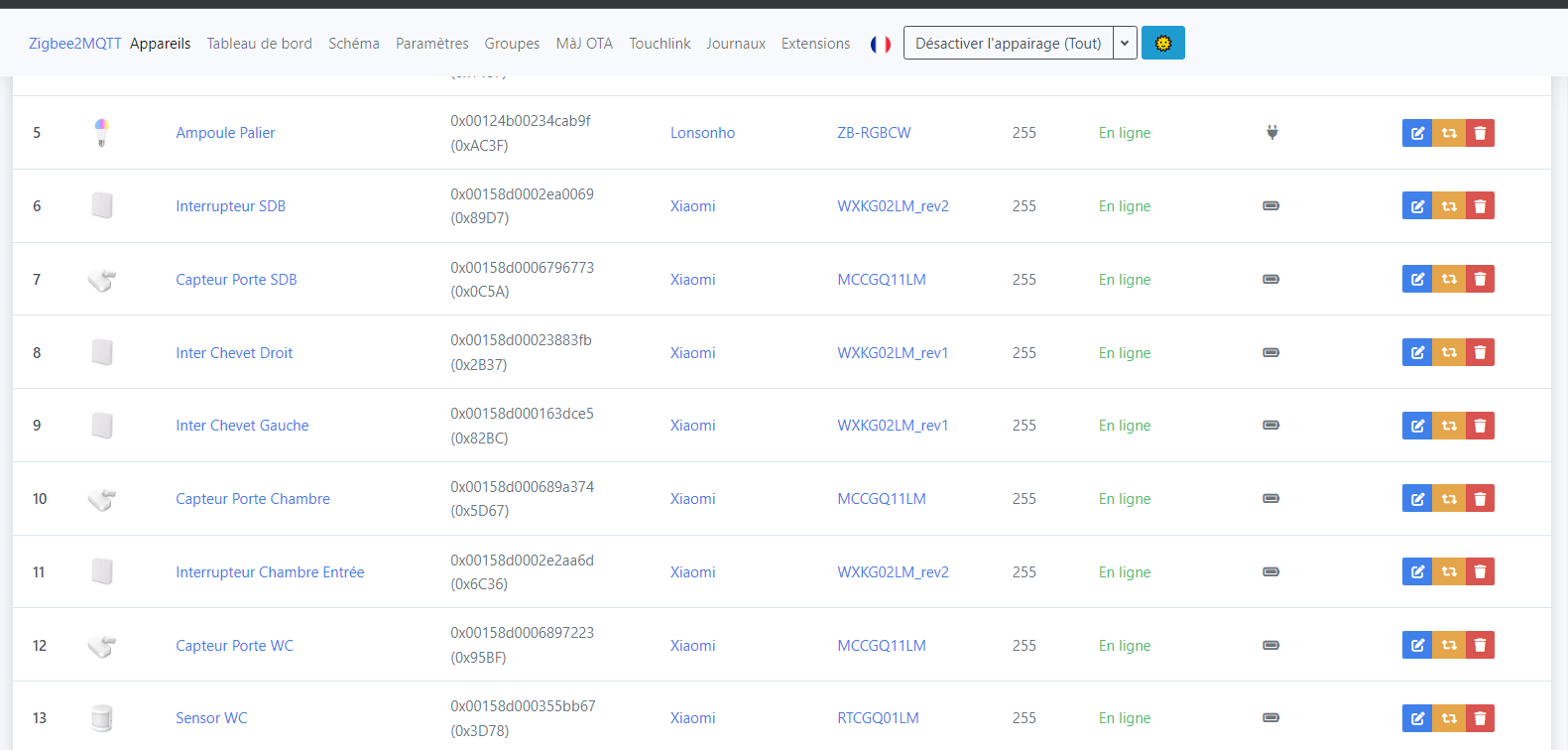Switch to the Schéma page
The height and width of the screenshot is (750, 1568).
(x=354, y=44)
